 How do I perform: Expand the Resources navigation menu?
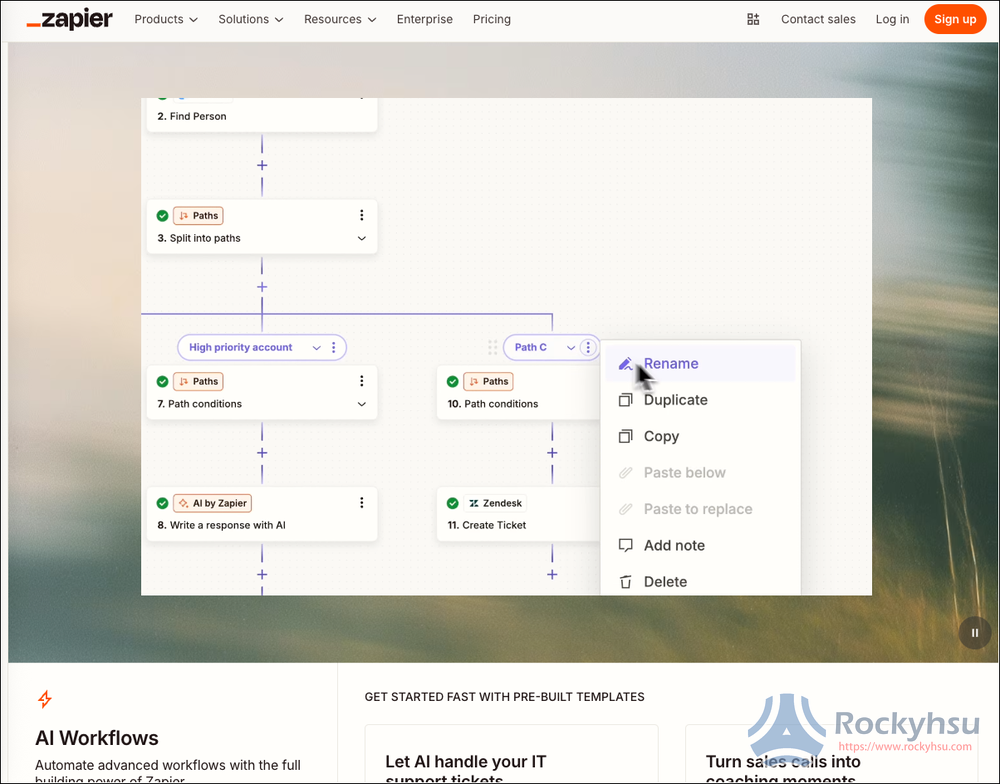click(x=340, y=19)
